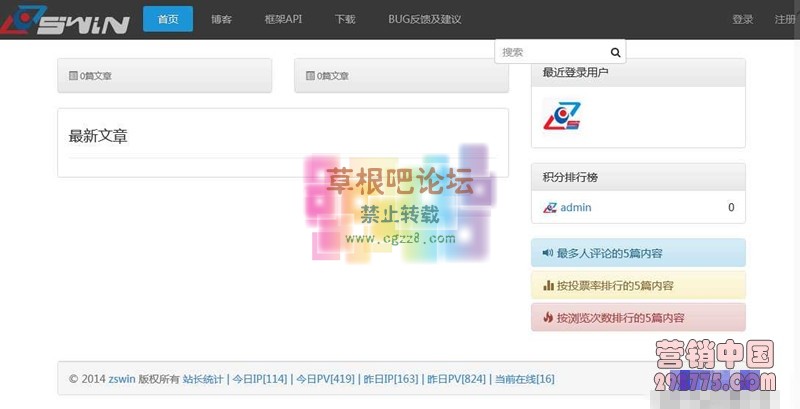This screenshot has height=409, width=800.
Task: Click 昨日PV[824] statistic link
Action: tap(456, 379)
